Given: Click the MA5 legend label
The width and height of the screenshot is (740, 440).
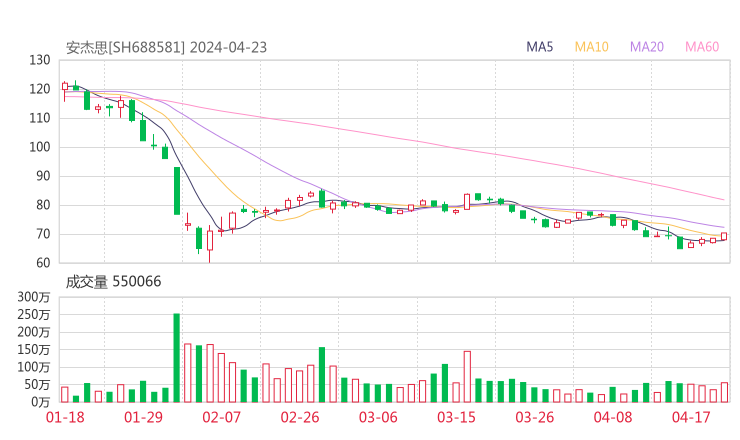Looking at the screenshot, I should tap(539, 47).
